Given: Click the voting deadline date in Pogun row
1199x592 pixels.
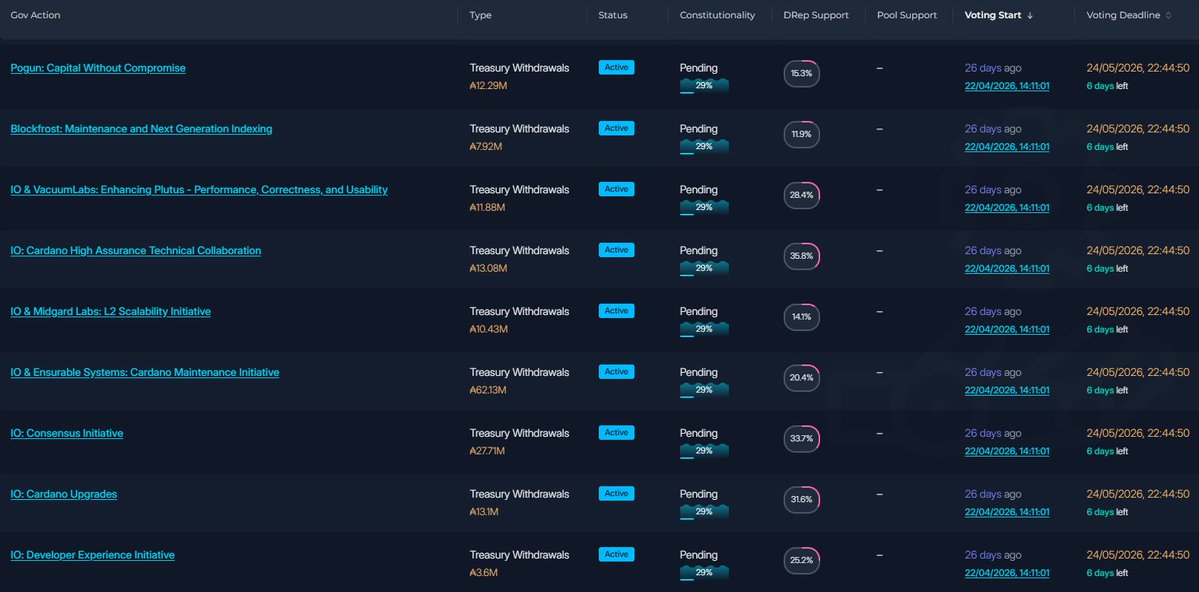Looking at the screenshot, I should click(x=1138, y=68).
